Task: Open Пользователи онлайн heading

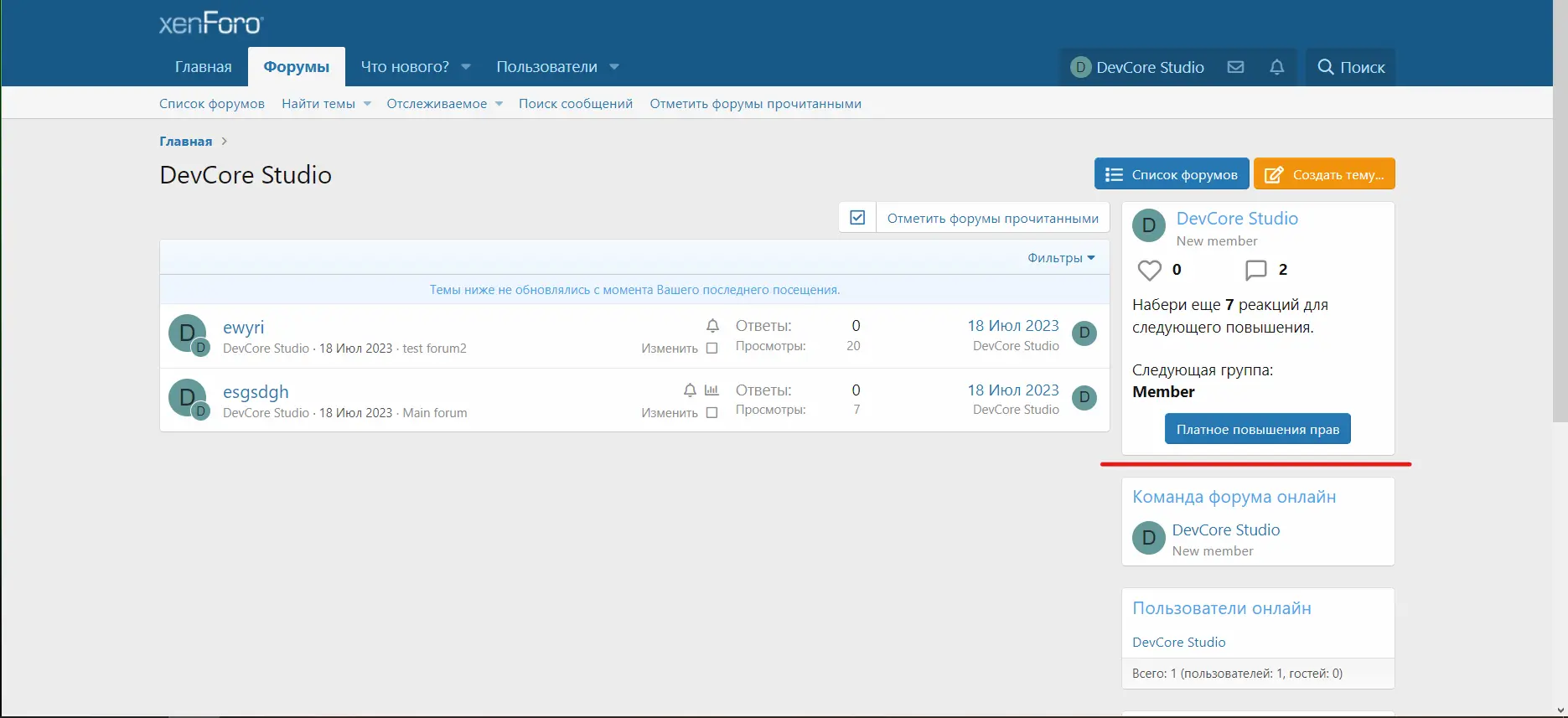Action: click(1222, 608)
